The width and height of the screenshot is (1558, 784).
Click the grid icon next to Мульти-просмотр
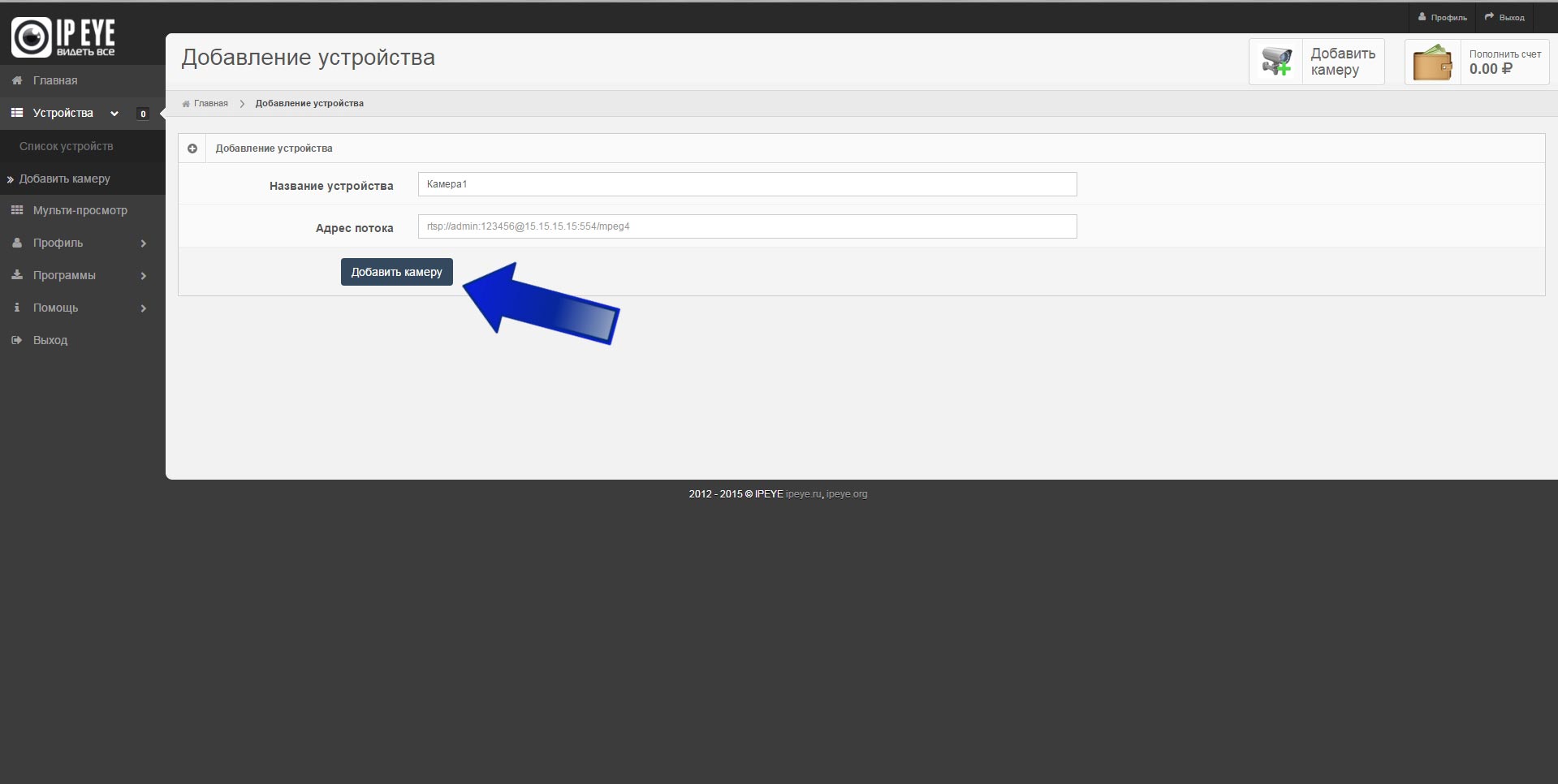coord(17,210)
